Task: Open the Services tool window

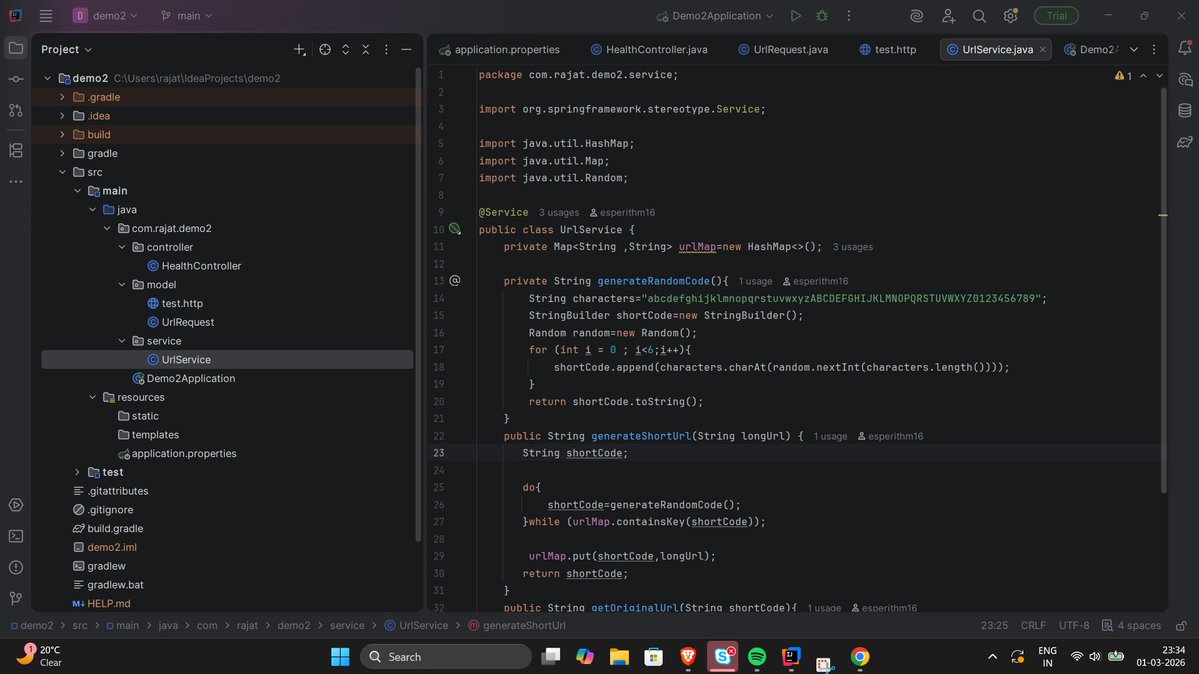Action: [x=15, y=505]
